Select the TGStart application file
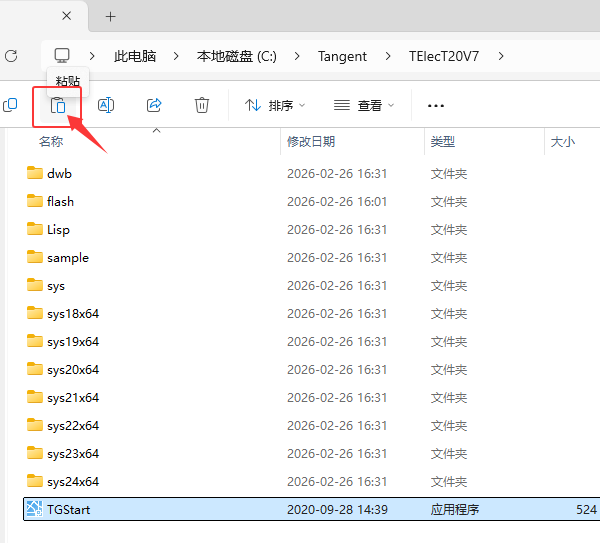Screen dimensions: 600x543 311,509
